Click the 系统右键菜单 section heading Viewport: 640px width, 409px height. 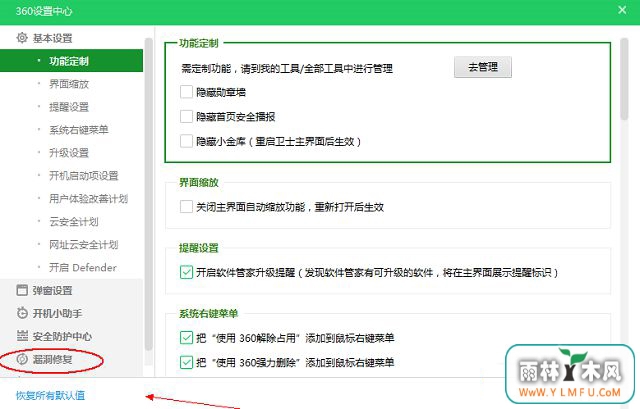[x=209, y=313]
